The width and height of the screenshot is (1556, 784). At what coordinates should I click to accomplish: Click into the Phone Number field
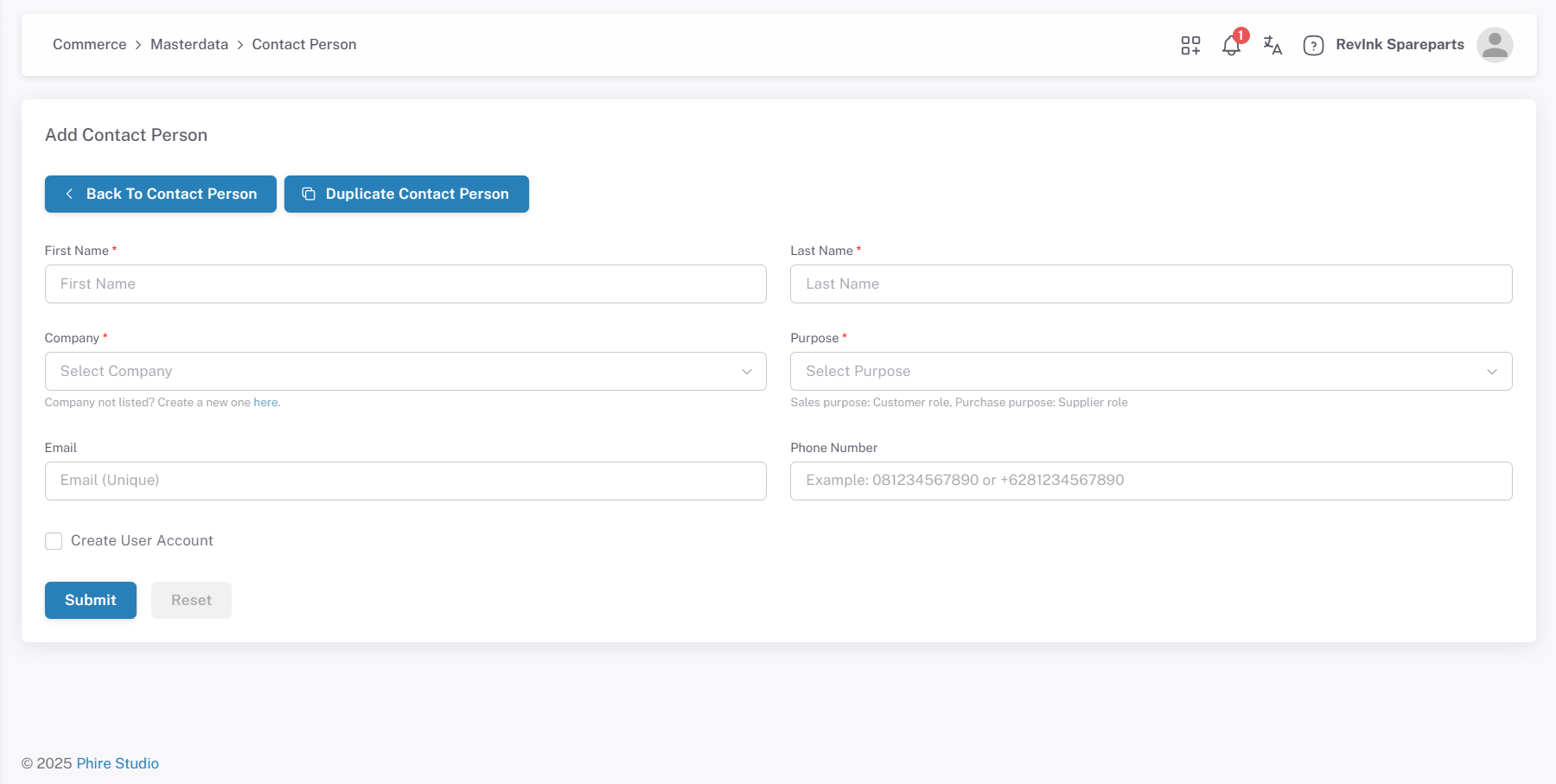tap(1151, 481)
